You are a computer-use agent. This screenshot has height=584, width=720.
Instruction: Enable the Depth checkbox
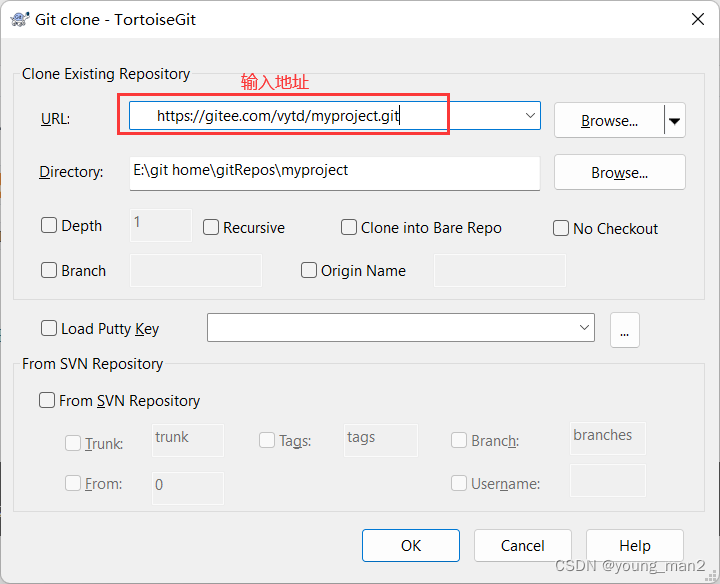[x=49, y=225]
